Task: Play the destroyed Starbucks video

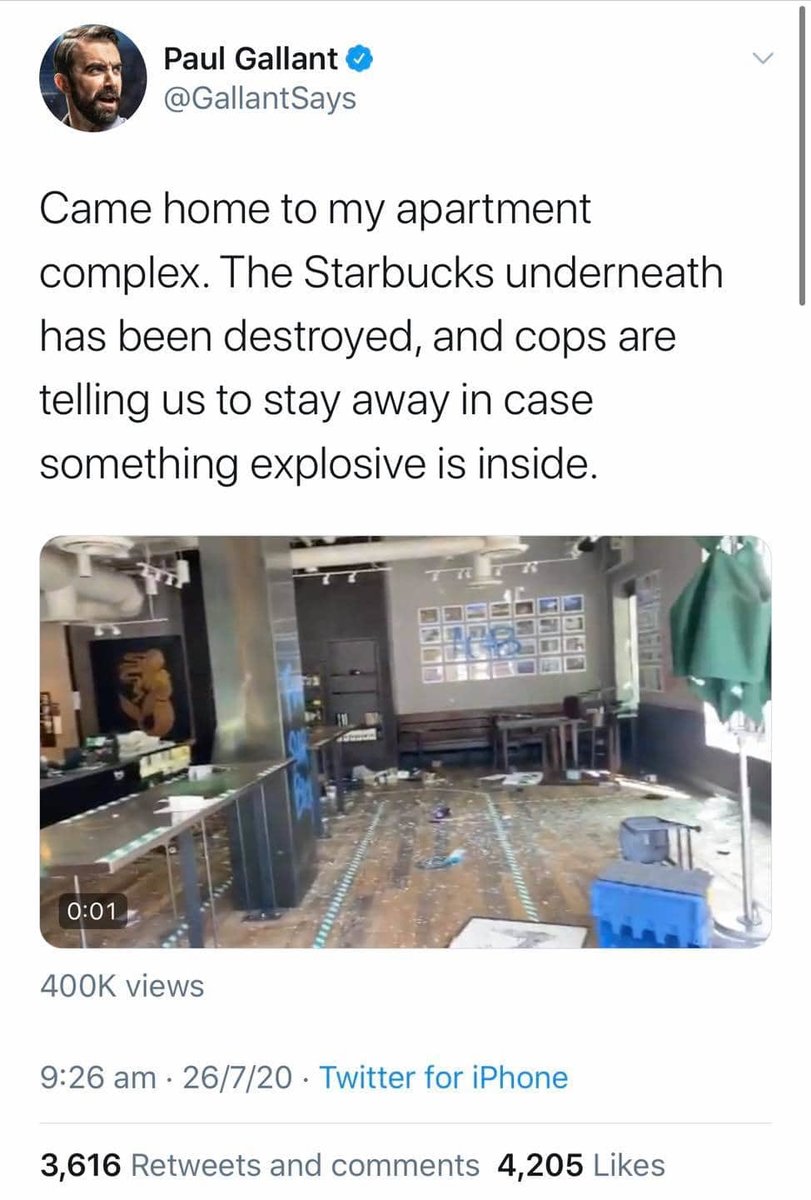Action: (405, 741)
